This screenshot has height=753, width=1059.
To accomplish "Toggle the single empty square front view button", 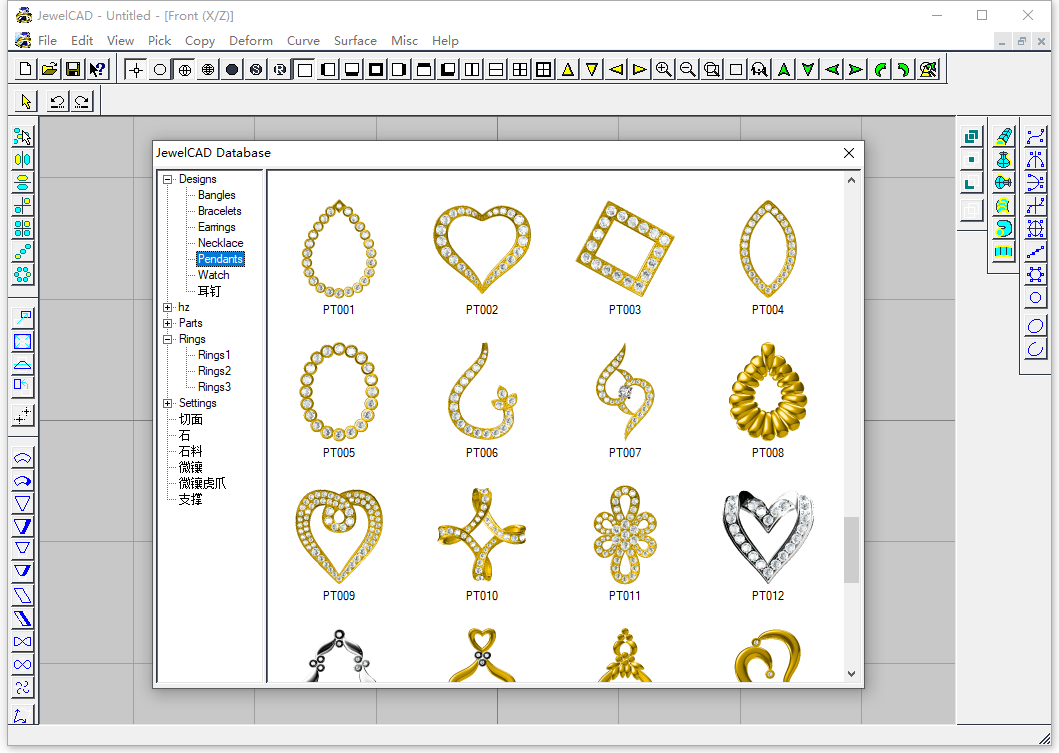I will pyautogui.click(x=305, y=69).
